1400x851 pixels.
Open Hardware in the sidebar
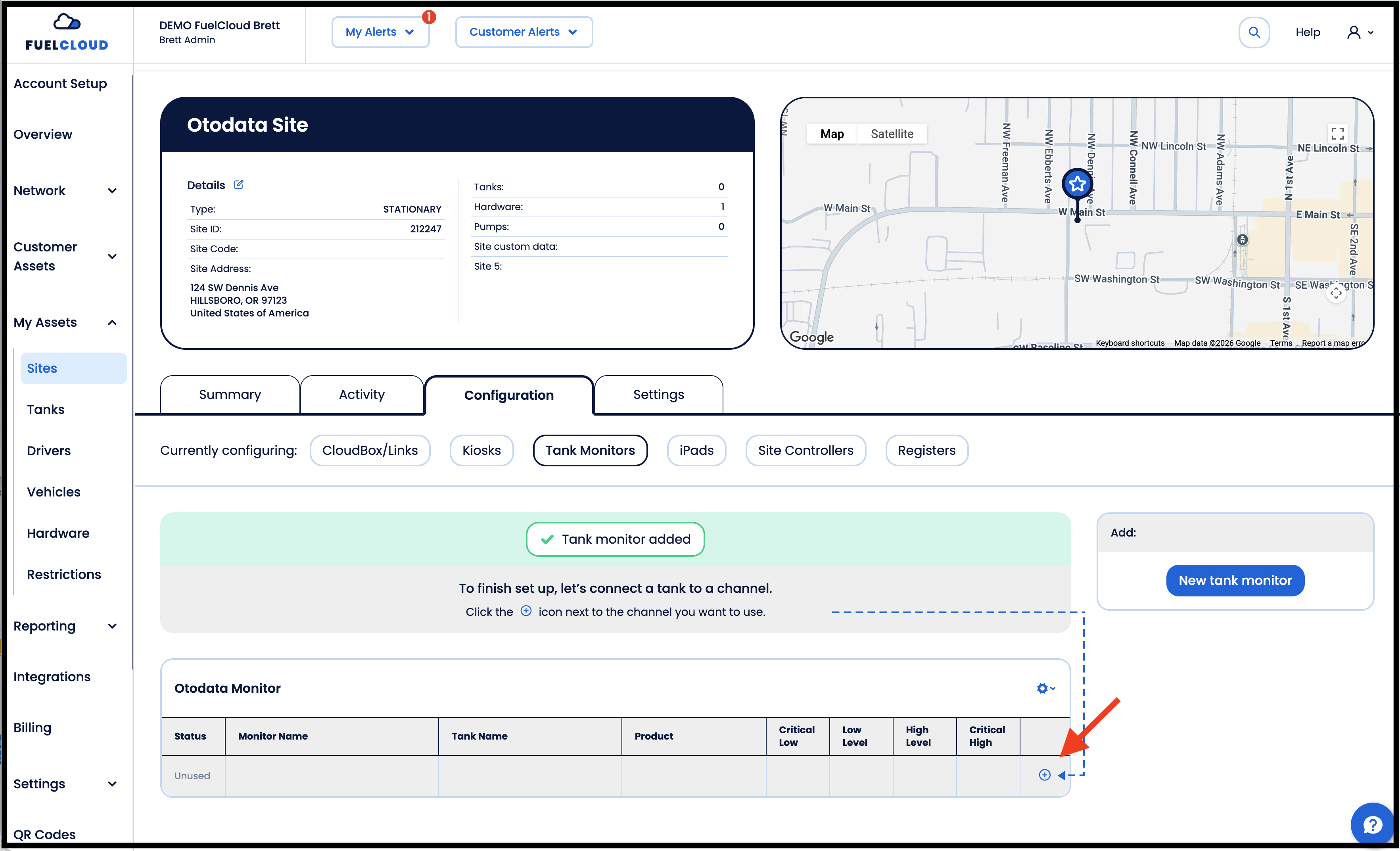(58, 533)
